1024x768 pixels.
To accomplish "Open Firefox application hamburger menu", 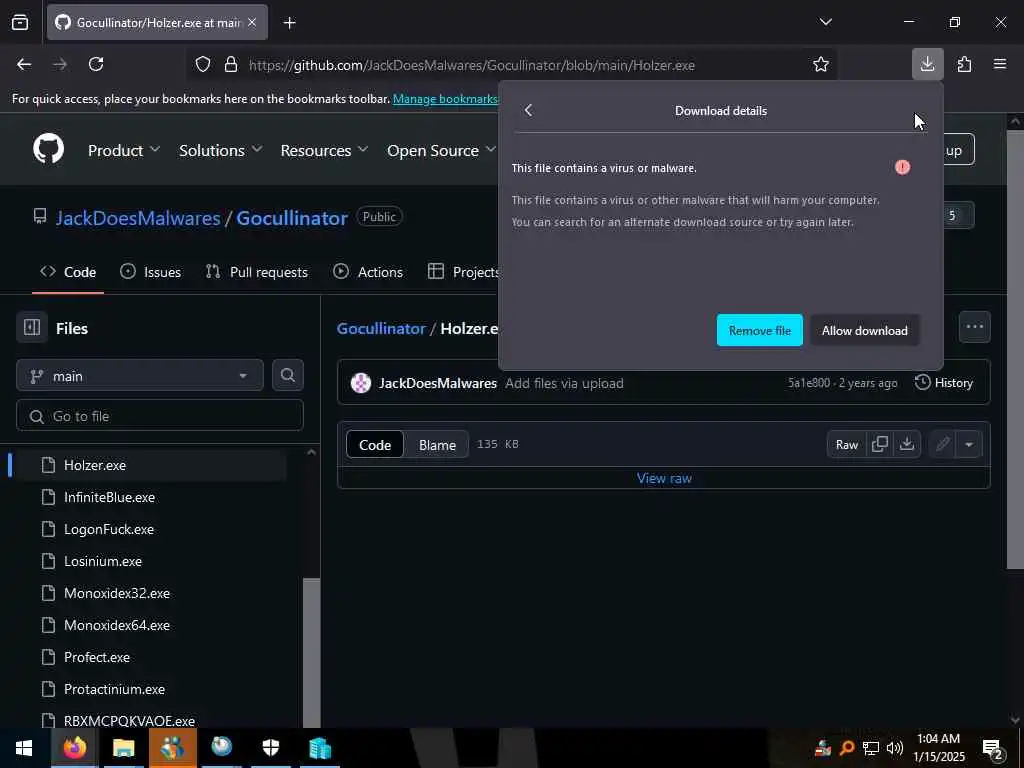I will [1000, 64].
